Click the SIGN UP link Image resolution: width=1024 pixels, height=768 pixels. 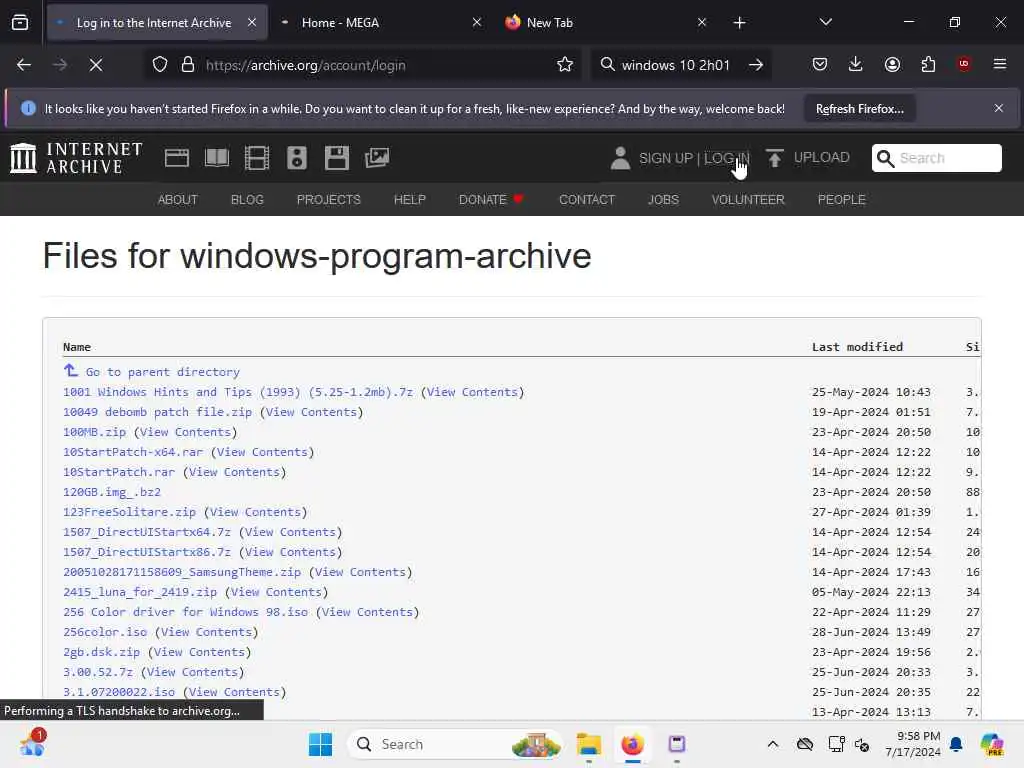665,158
